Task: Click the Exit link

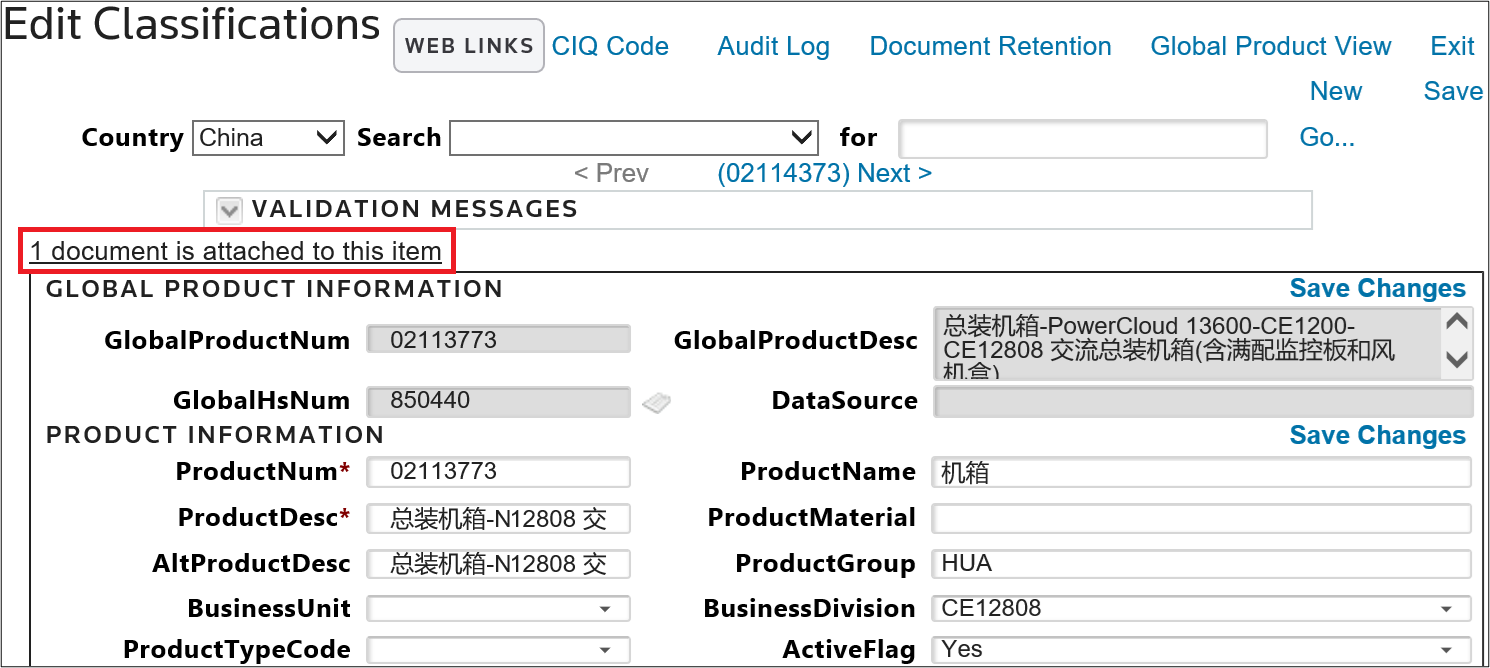Action: [x=1452, y=46]
